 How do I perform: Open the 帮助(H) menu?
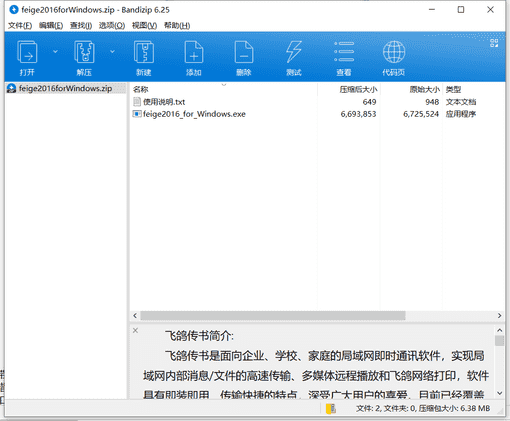click(177, 25)
